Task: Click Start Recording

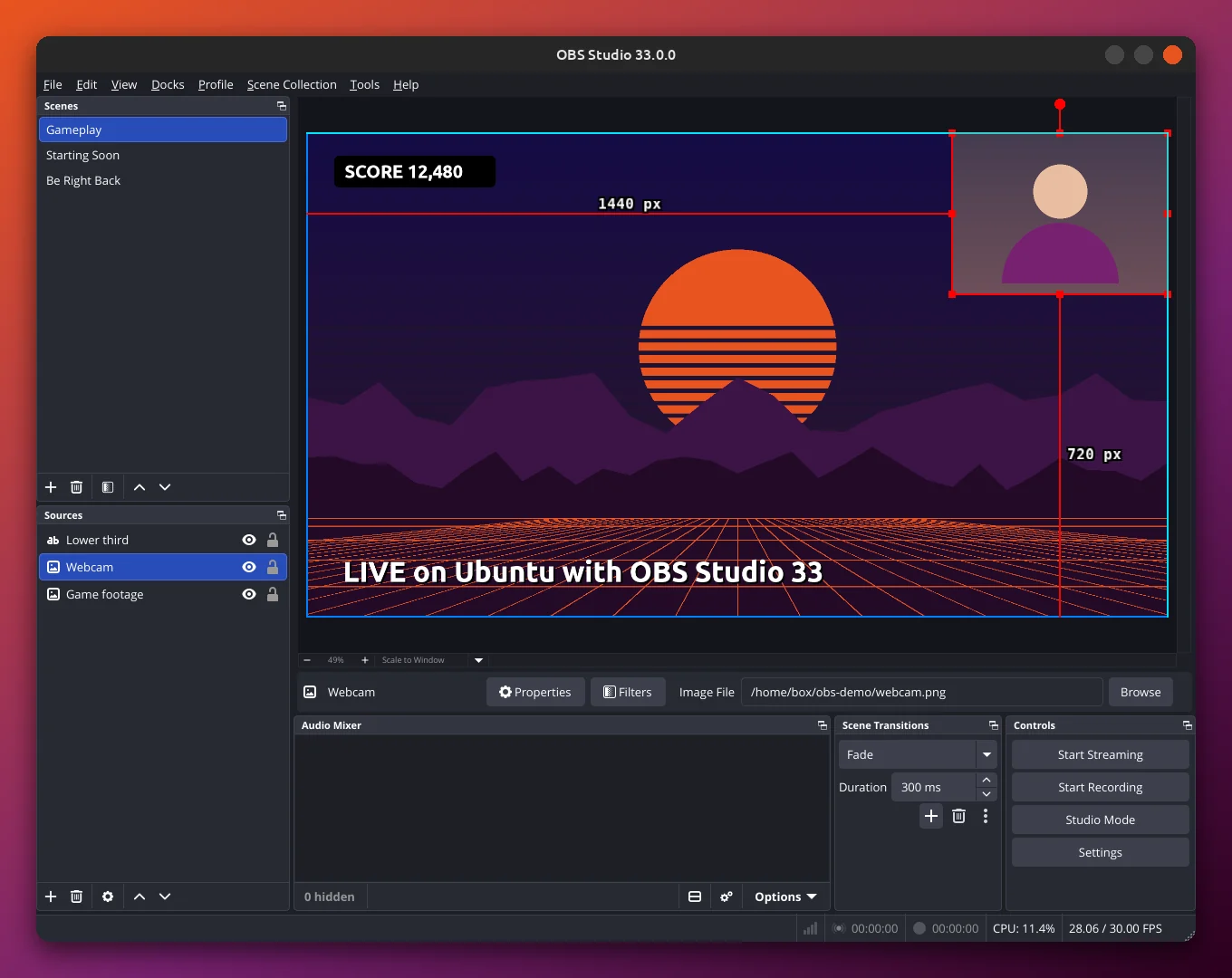Action: pos(1101,787)
